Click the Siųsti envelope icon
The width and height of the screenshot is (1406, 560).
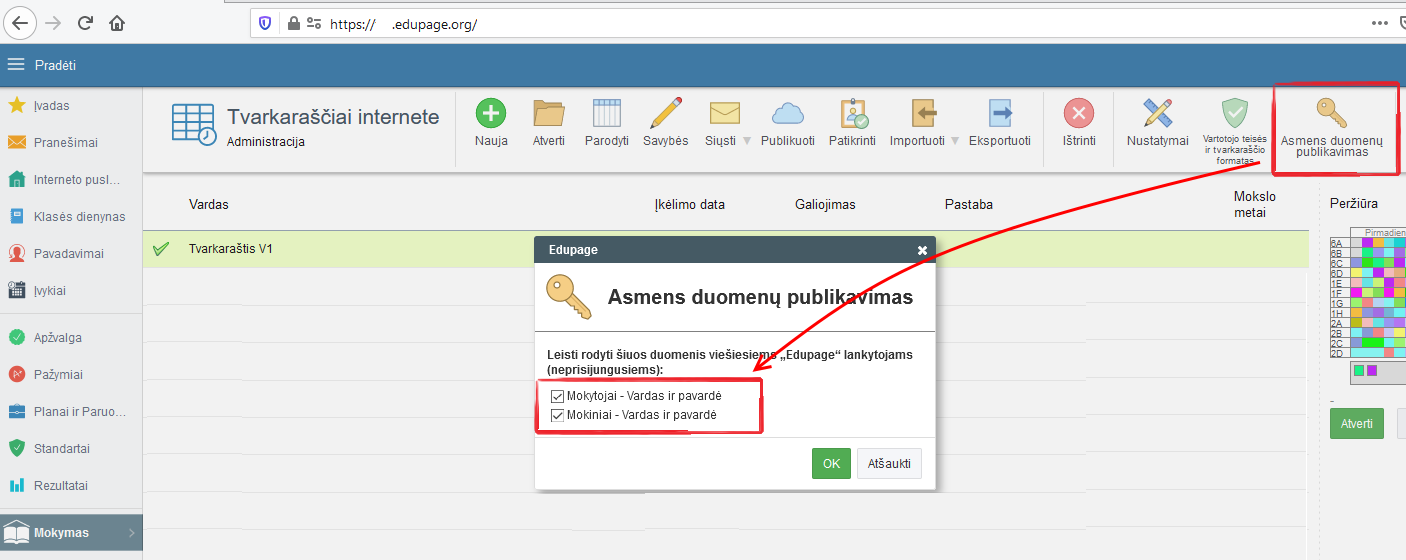[724, 113]
